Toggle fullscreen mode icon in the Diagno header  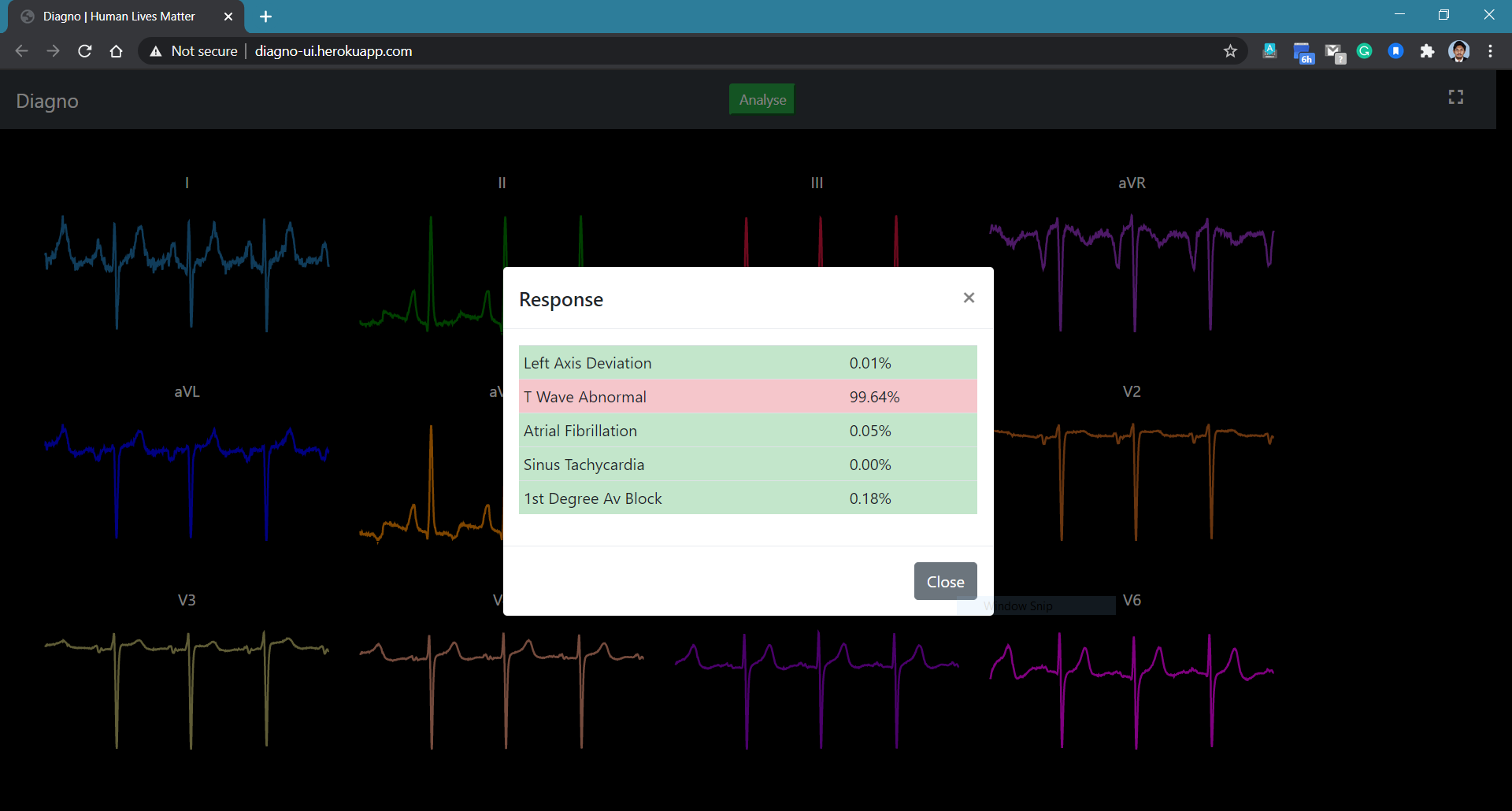[1456, 97]
